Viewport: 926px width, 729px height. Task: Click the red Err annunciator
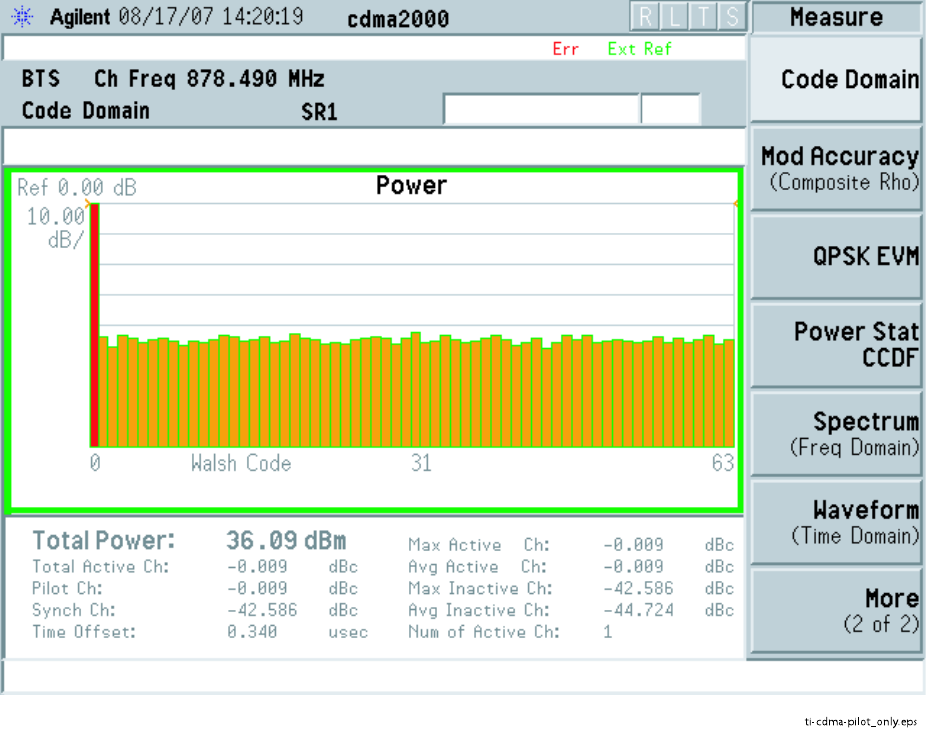pos(565,49)
